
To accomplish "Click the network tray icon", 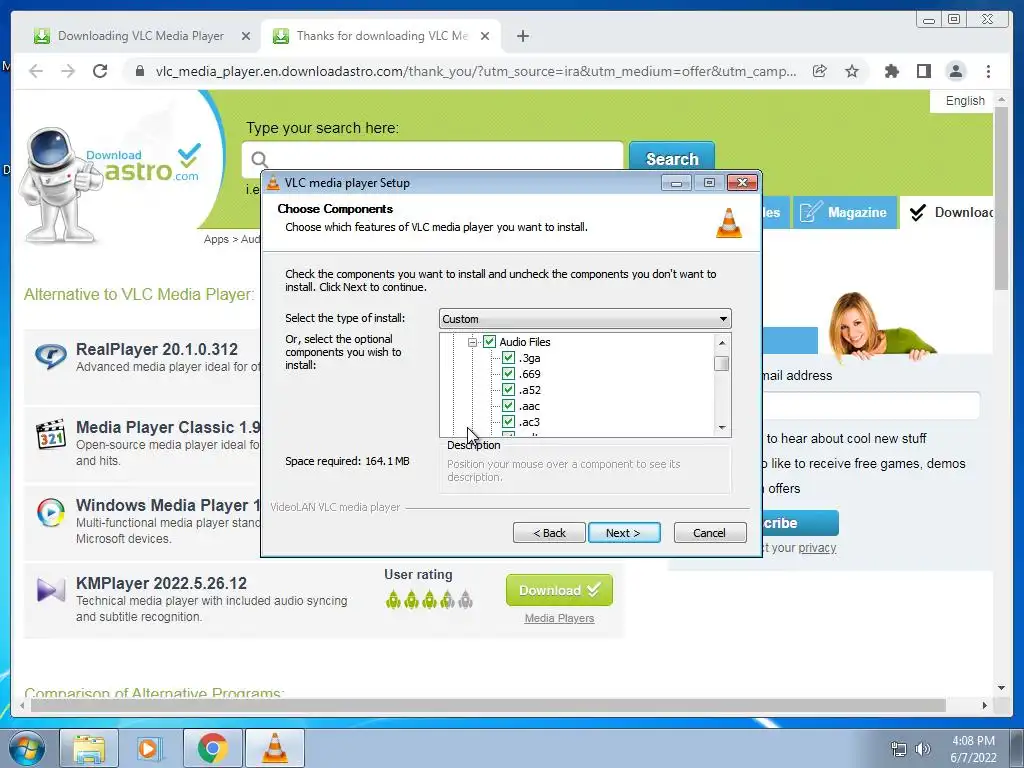I will pos(899,749).
